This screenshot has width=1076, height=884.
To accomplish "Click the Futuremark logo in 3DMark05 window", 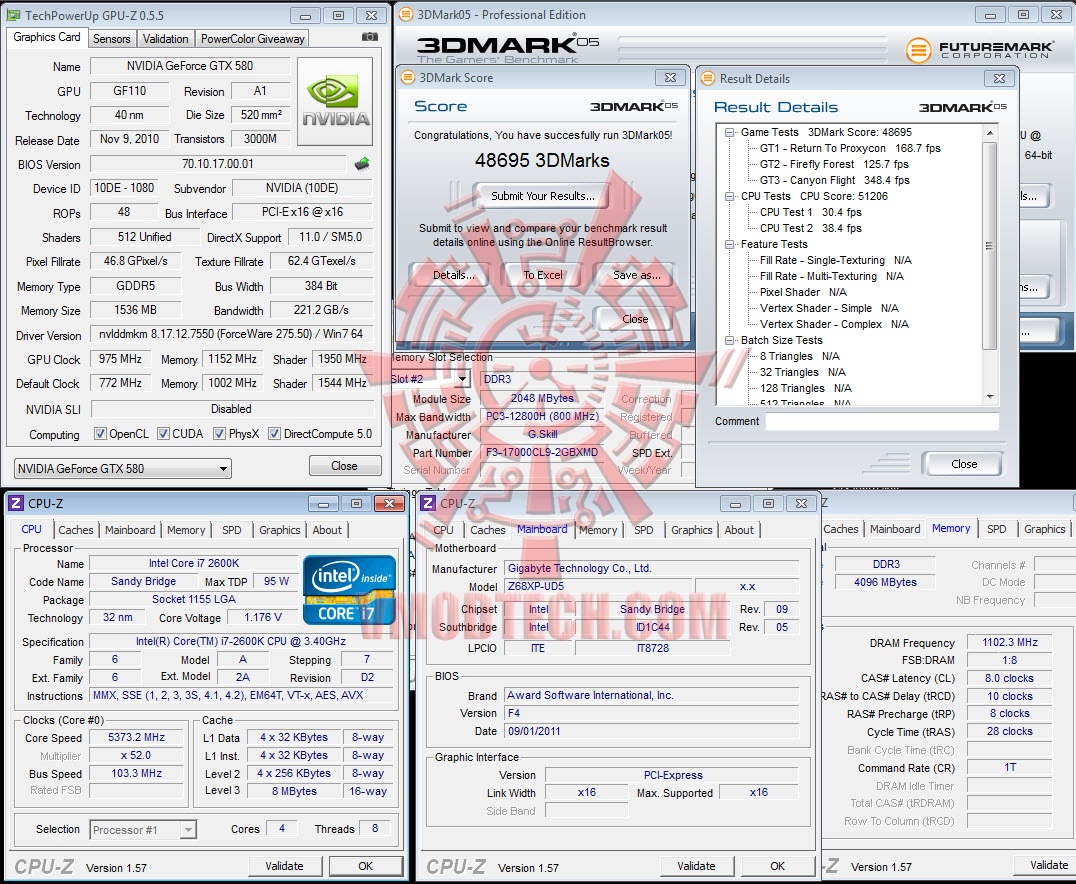I will point(979,49).
